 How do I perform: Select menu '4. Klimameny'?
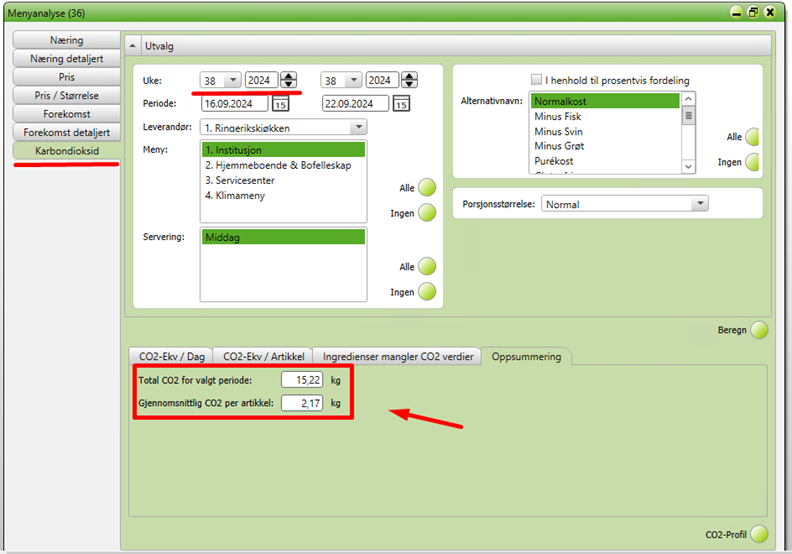point(283,195)
